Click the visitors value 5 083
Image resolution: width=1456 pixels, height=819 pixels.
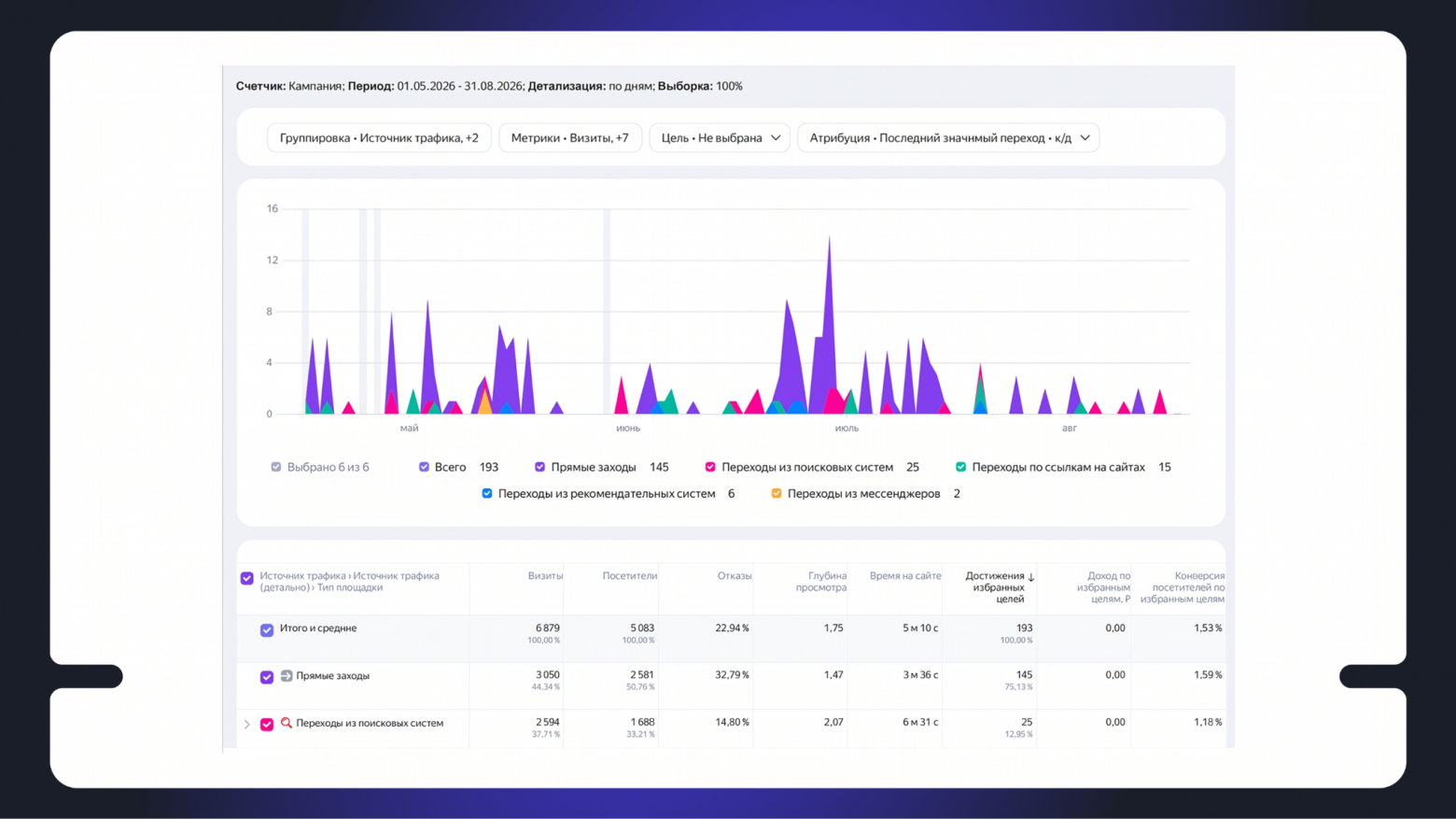click(x=642, y=628)
